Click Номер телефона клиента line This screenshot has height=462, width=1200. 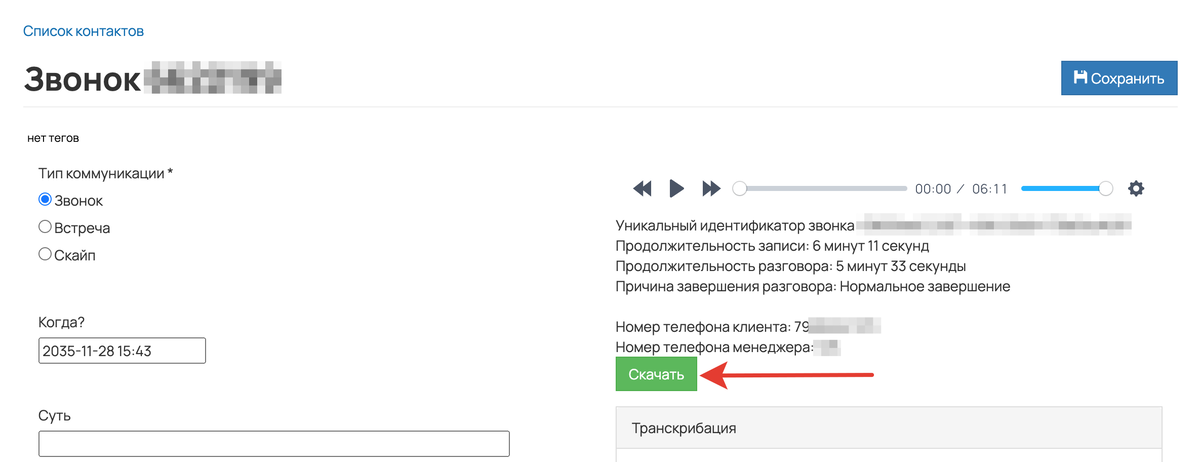pos(748,327)
